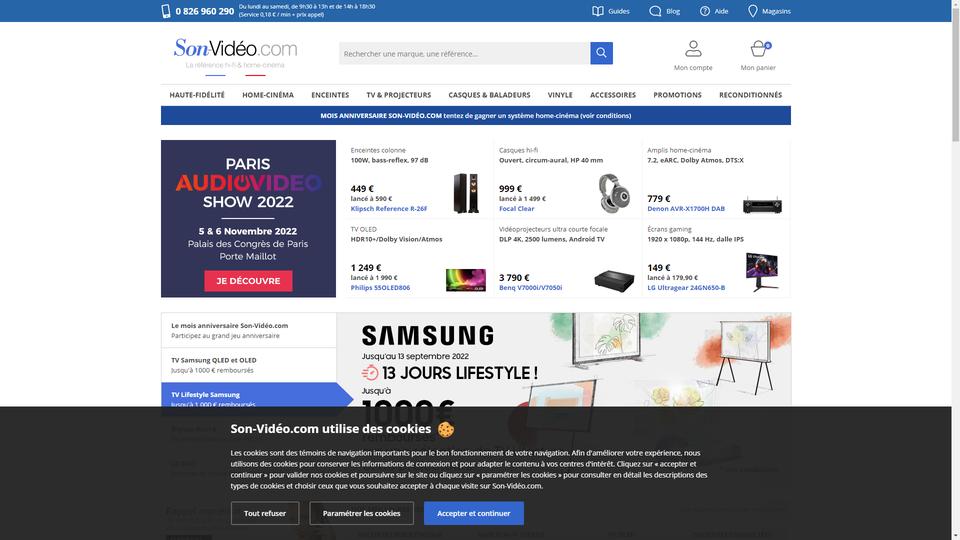Open the LG Ultragear 24GN650-B link
This screenshot has height=540, width=960.
pyautogui.click(x=686, y=288)
